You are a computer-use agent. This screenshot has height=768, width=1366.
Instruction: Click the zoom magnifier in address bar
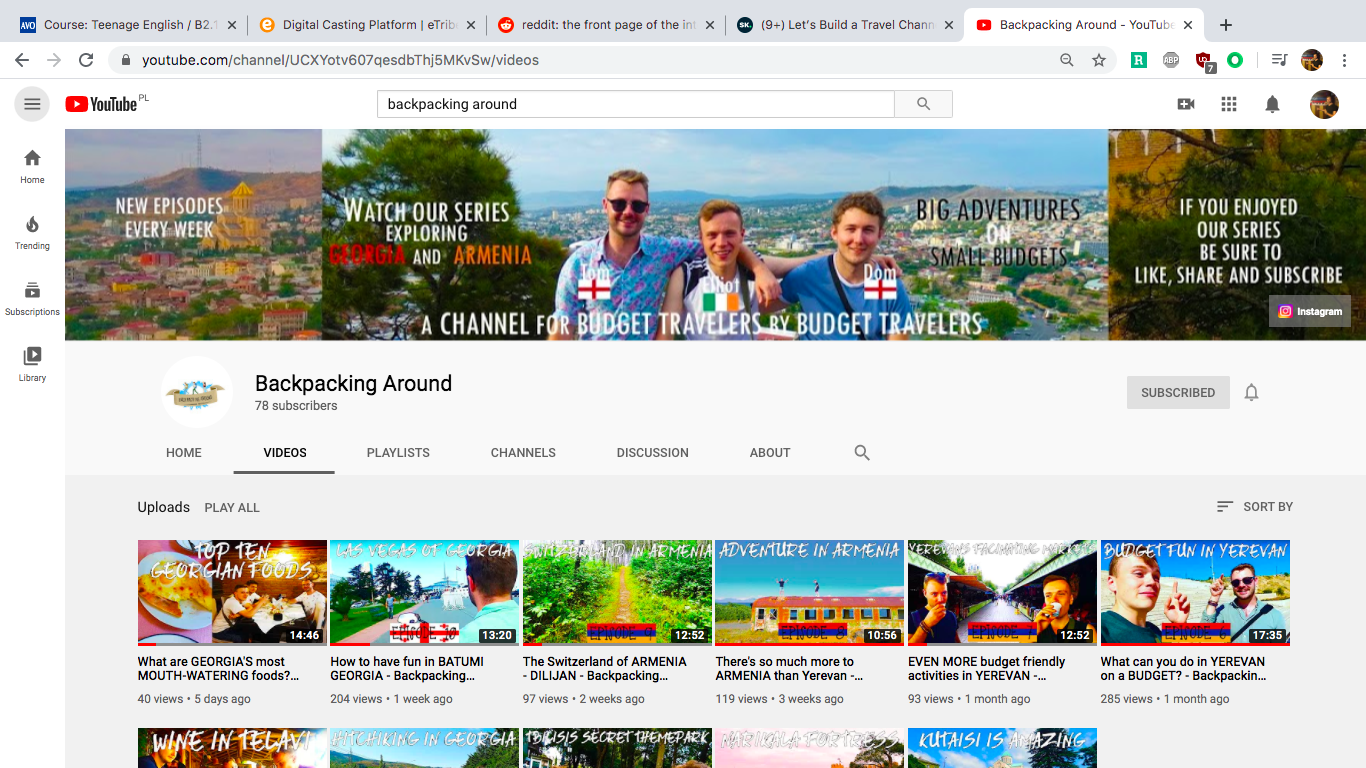tap(1067, 60)
